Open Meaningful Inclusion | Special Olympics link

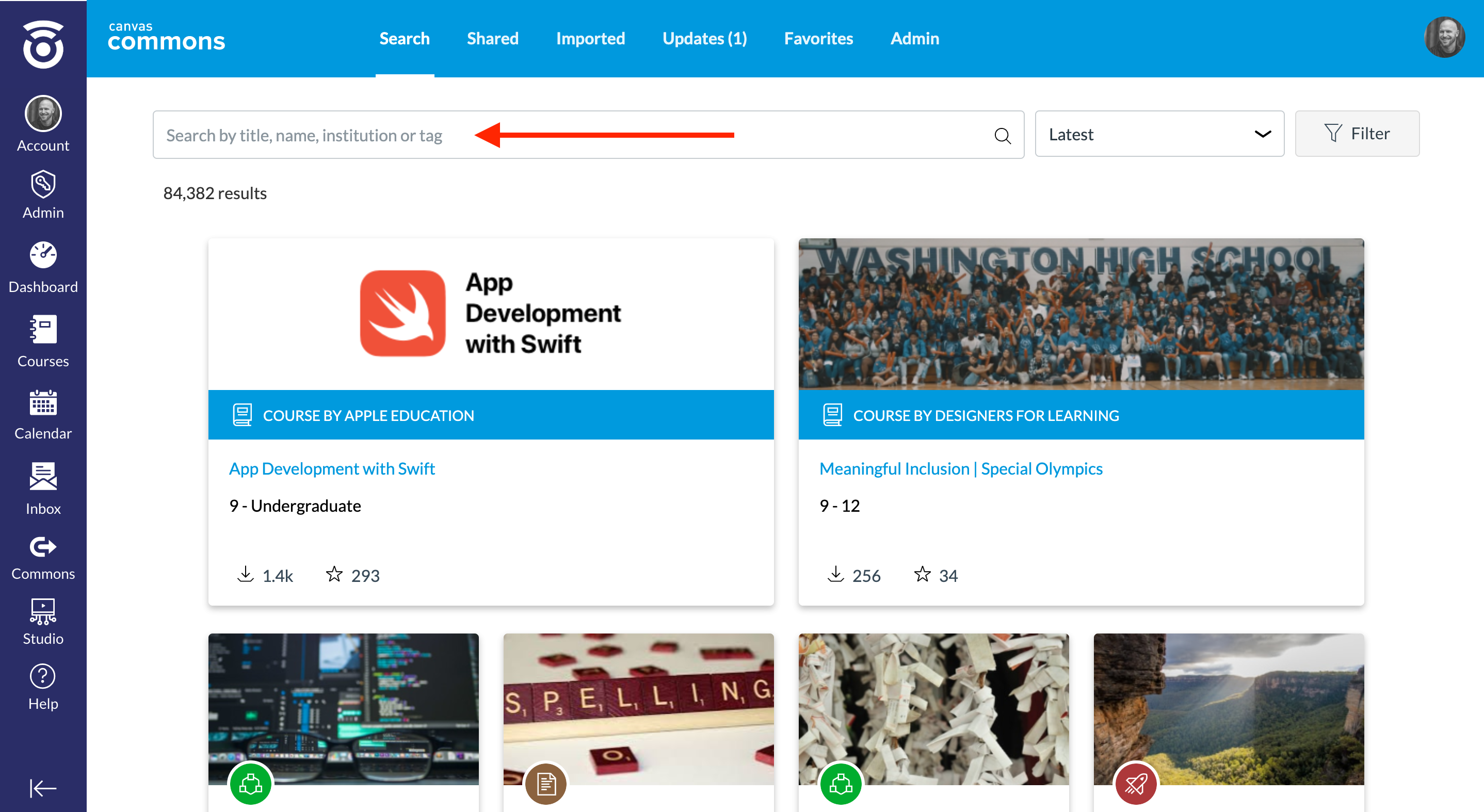pos(960,469)
